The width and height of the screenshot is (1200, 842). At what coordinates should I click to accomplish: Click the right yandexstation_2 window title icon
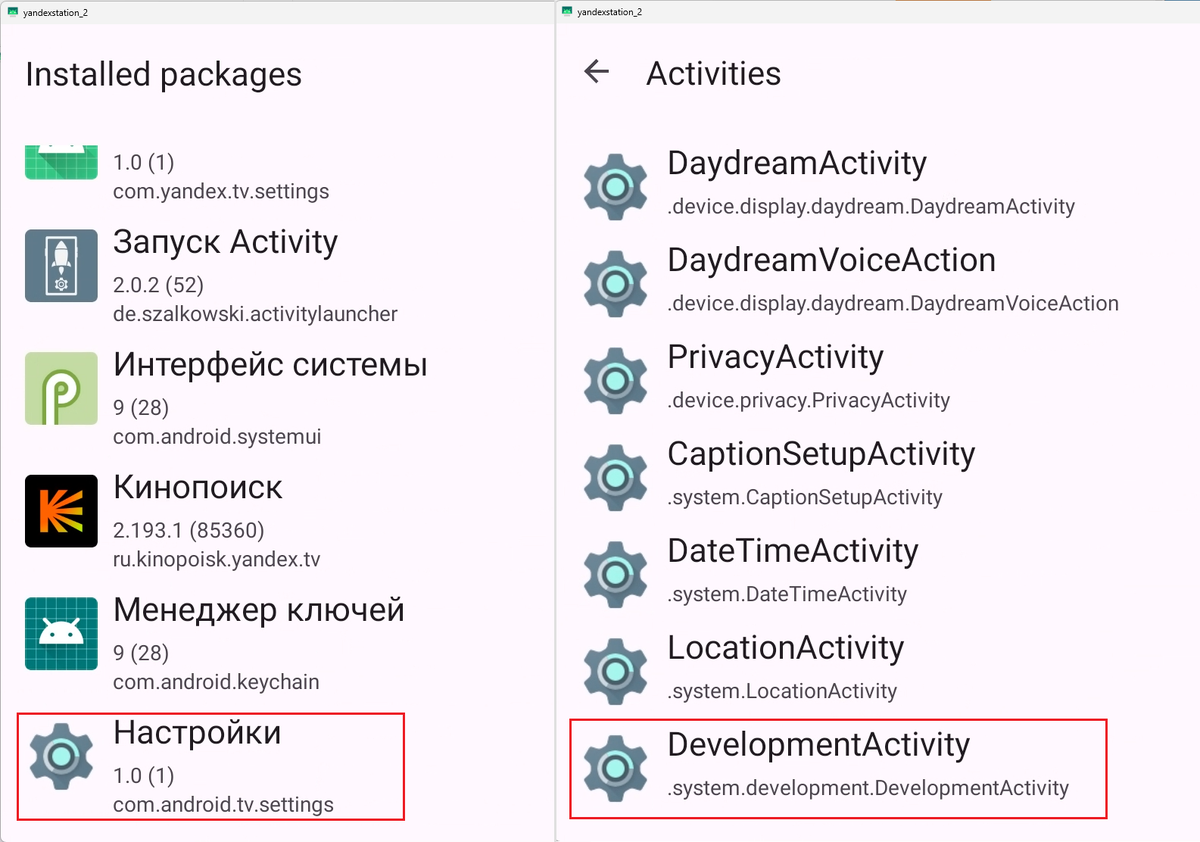(567, 11)
